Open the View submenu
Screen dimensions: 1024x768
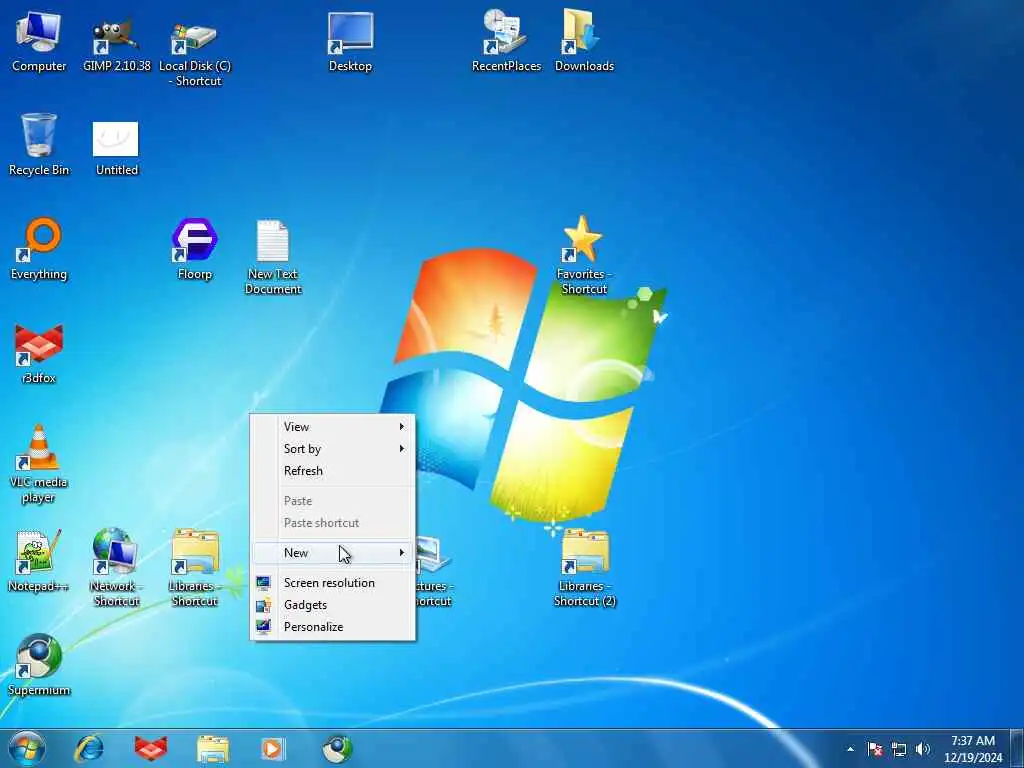tap(333, 426)
